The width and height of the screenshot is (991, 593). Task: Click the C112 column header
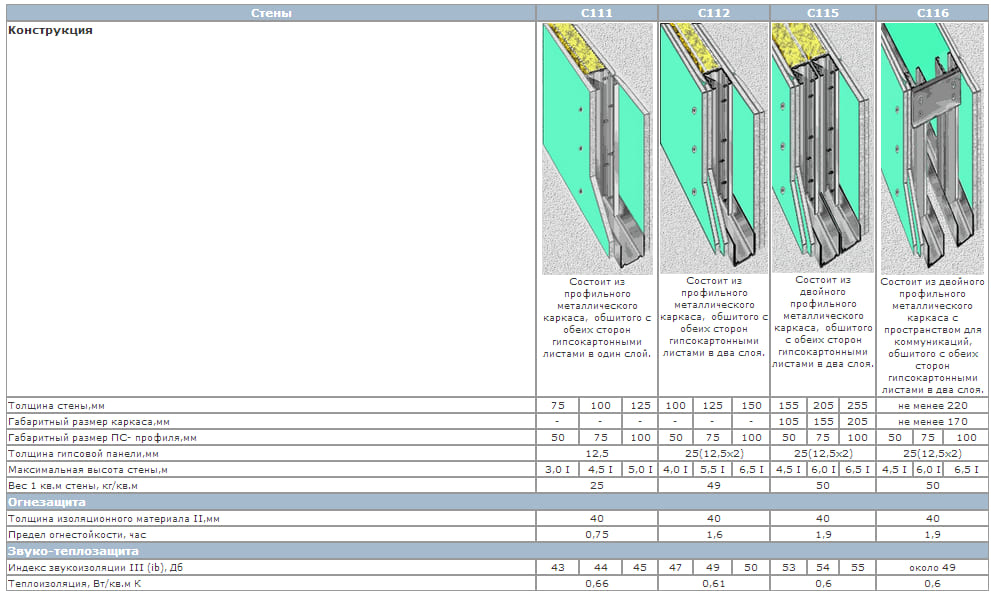[x=712, y=13]
